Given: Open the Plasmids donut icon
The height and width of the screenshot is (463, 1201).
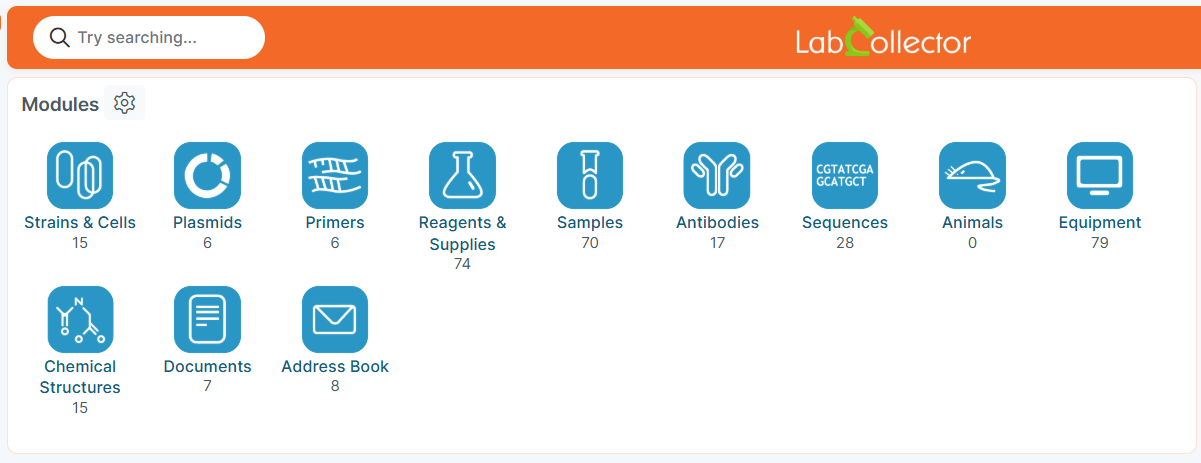Looking at the screenshot, I should point(207,175).
